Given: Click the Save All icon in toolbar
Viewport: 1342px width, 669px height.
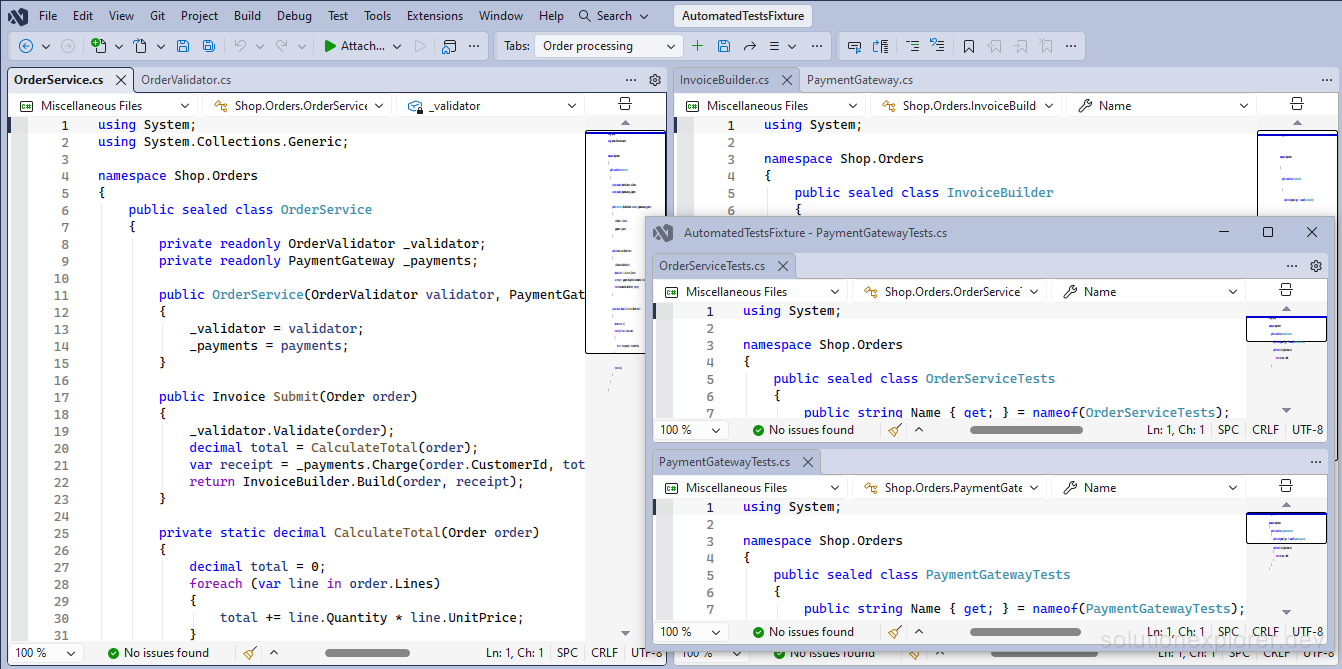Looking at the screenshot, I should coord(209,46).
